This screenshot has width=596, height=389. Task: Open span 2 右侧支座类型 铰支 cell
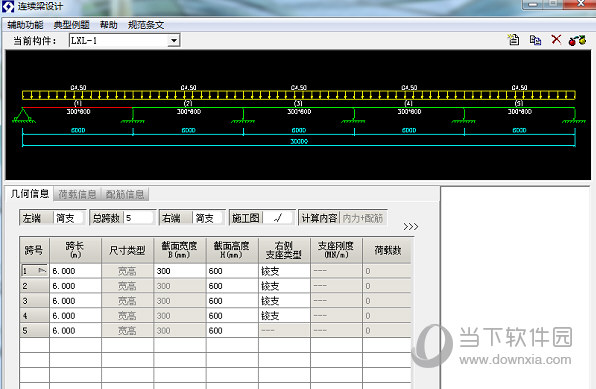point(284,286)
